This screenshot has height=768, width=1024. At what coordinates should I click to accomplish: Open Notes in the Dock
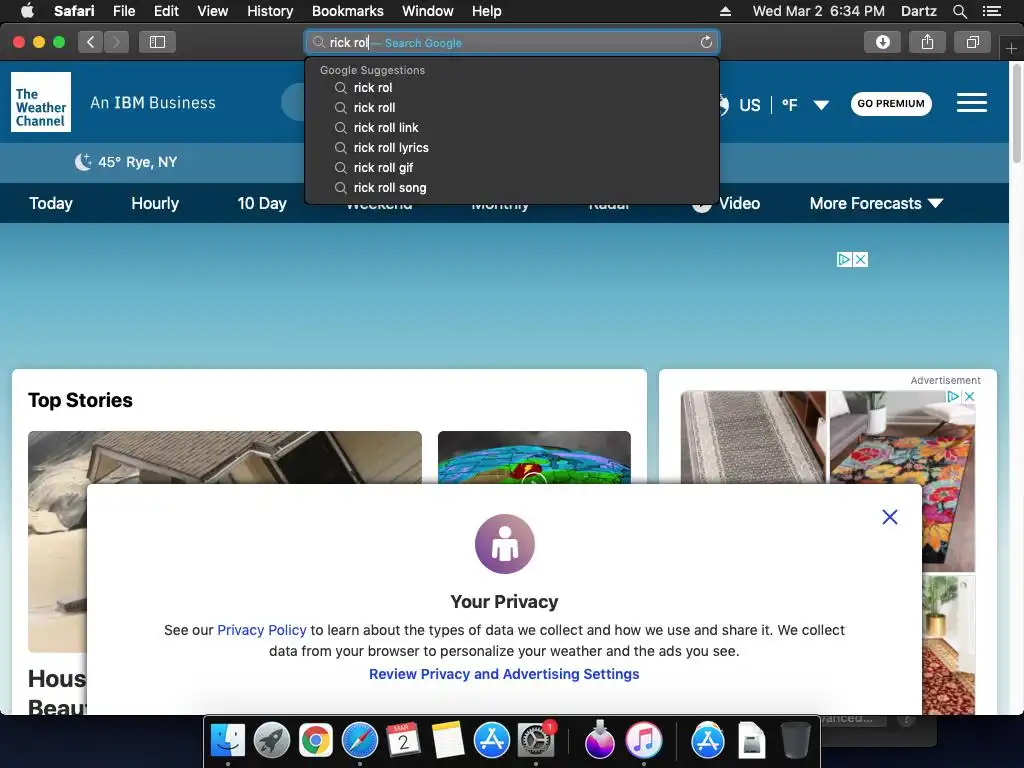click(x=447, y=741)
